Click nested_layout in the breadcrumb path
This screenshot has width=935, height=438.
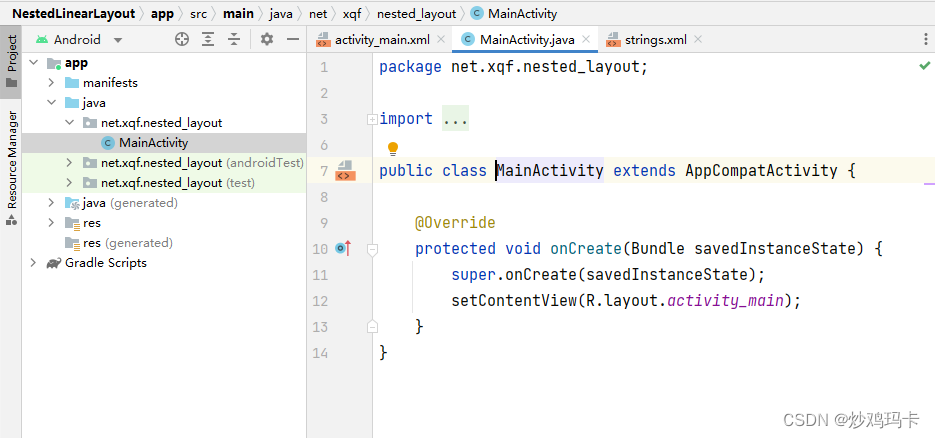pos(416,14)
